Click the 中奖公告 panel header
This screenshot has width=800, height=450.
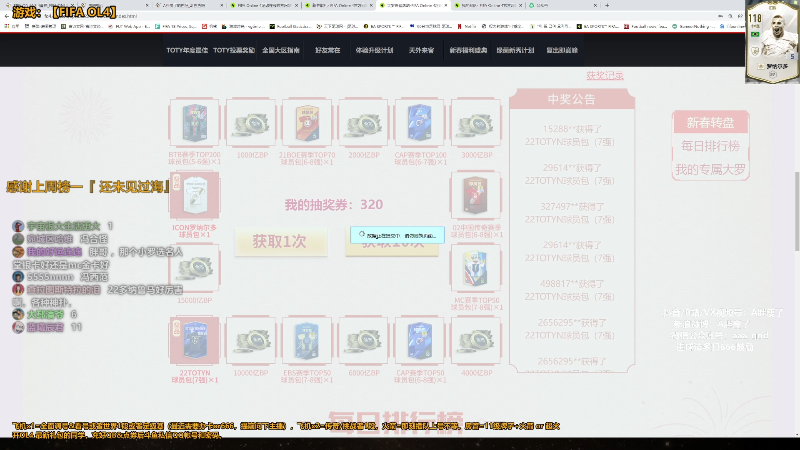(x=571, y=99)
